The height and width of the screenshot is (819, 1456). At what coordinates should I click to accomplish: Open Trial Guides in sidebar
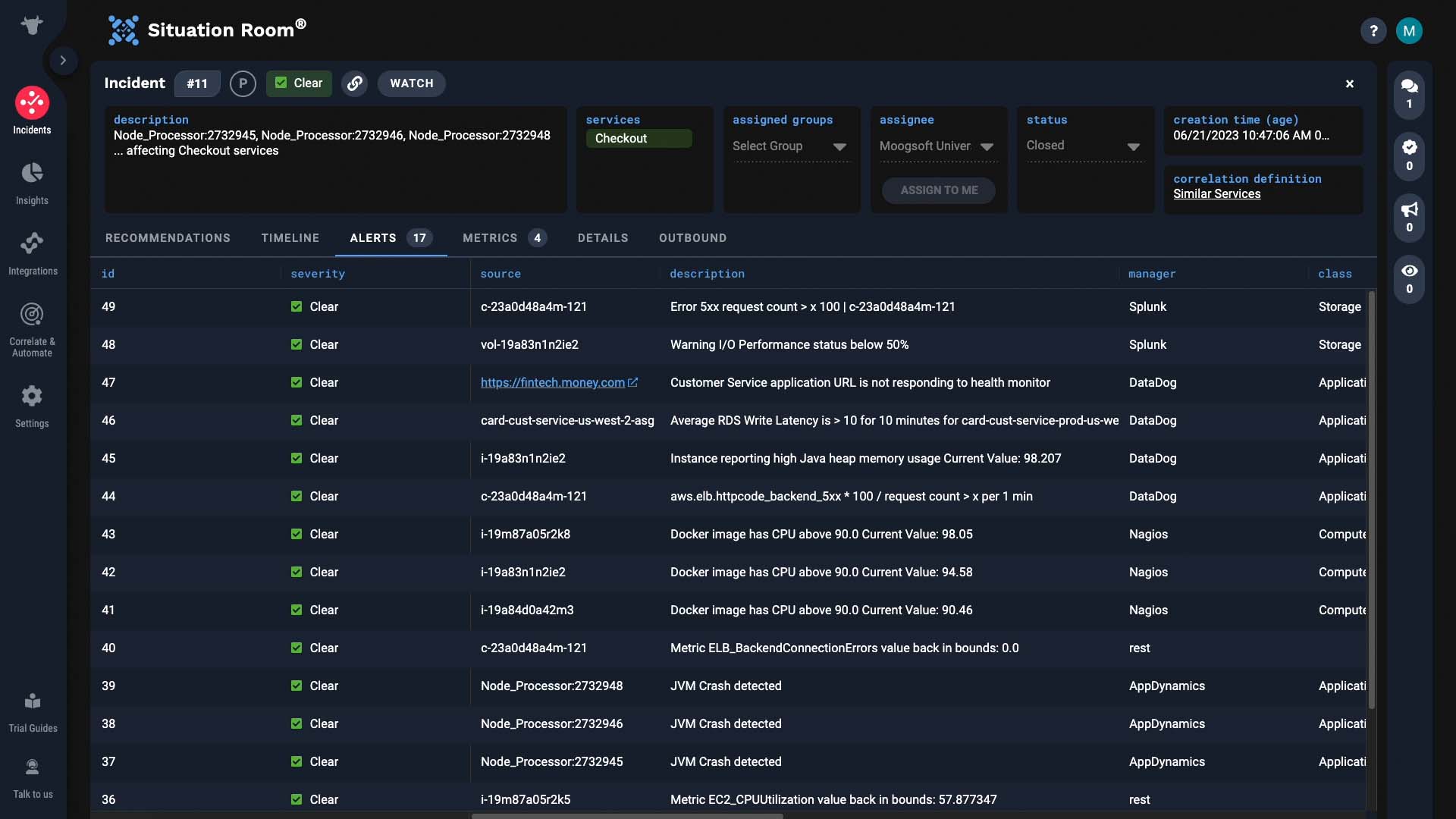click(x=32, y=712)
